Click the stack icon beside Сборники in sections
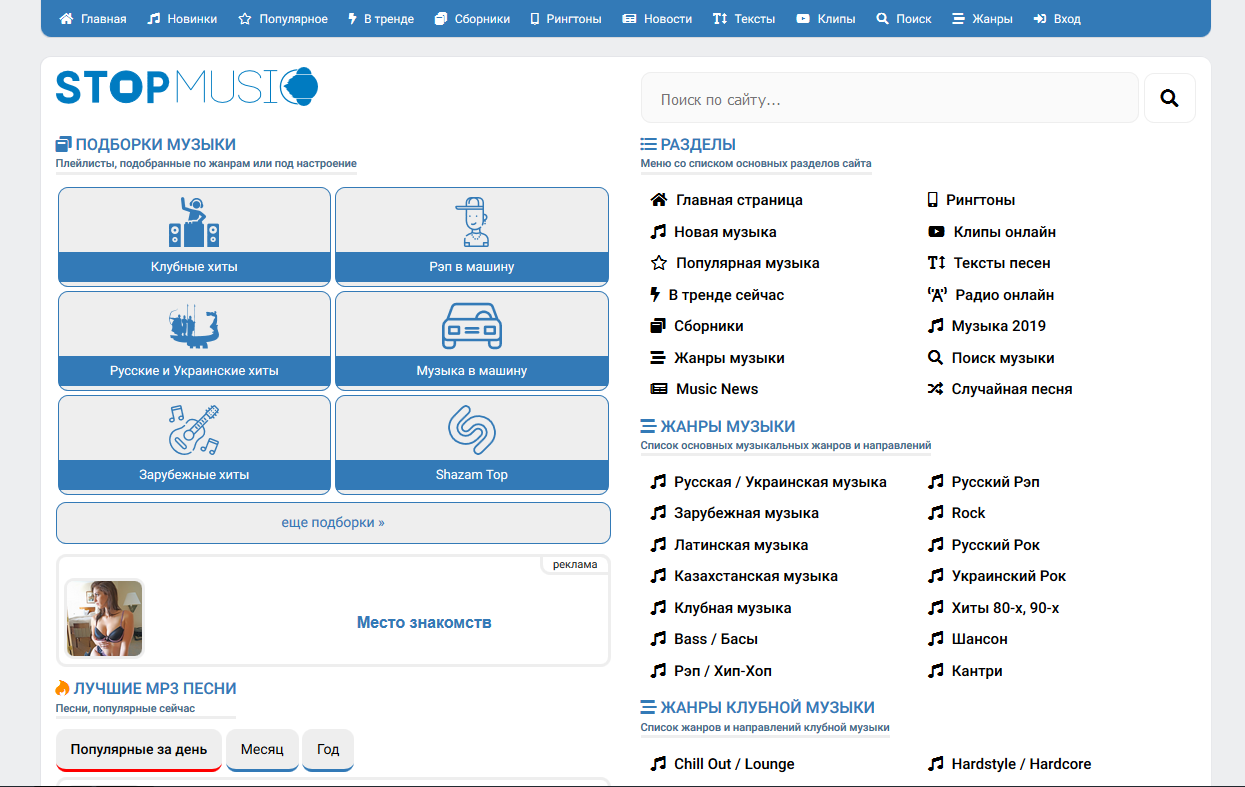The image size is (1245, 787). pyautogui.click(x=658, y=326)
